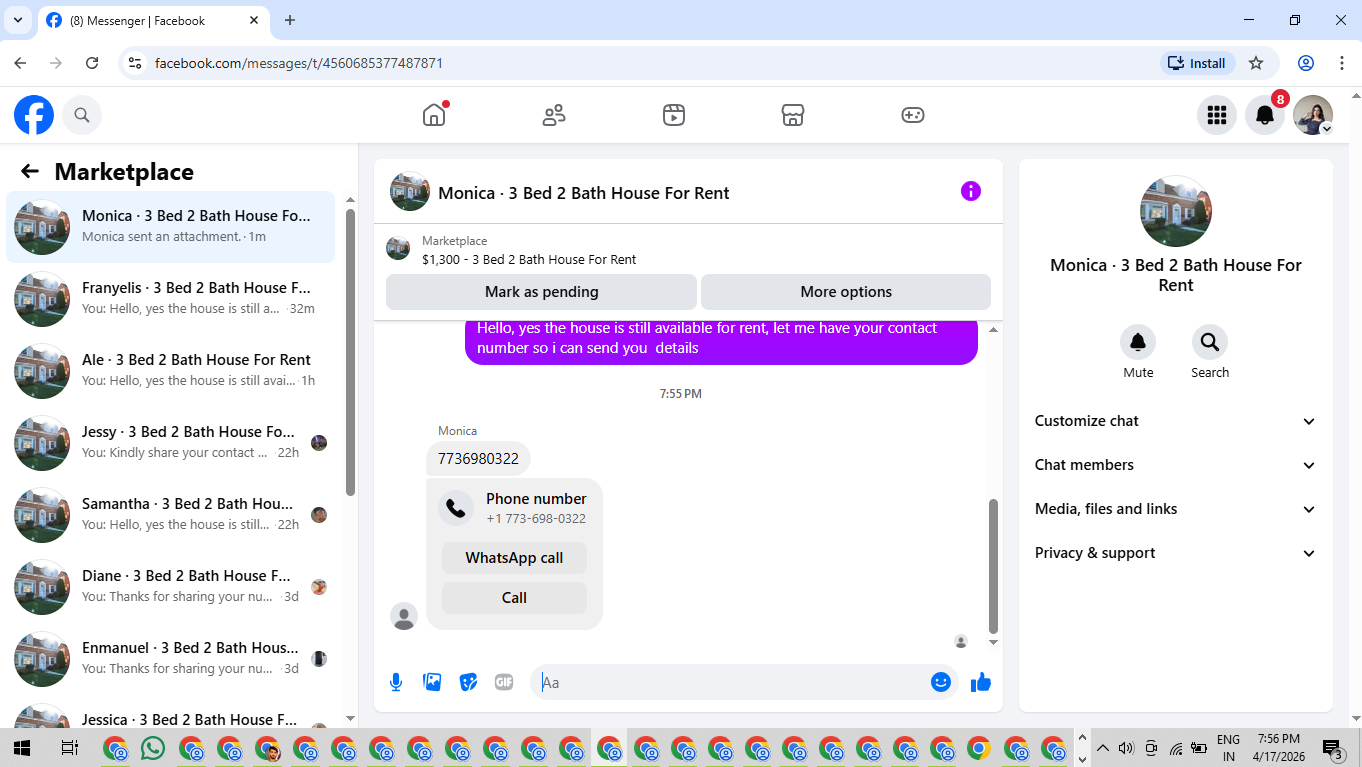Open the Gaming controller icon

(913, 115)
